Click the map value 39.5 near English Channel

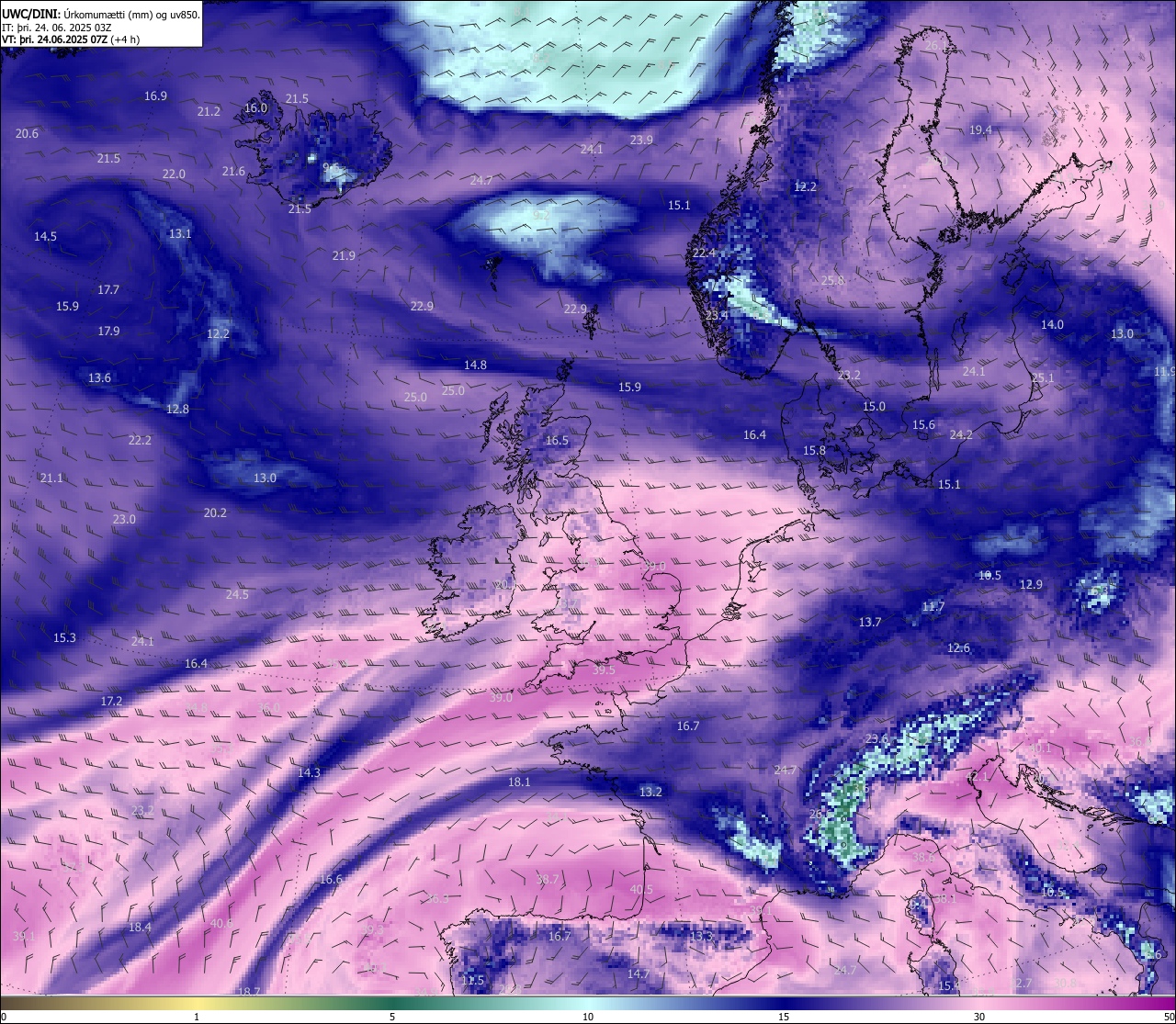[x=604, y=670]
